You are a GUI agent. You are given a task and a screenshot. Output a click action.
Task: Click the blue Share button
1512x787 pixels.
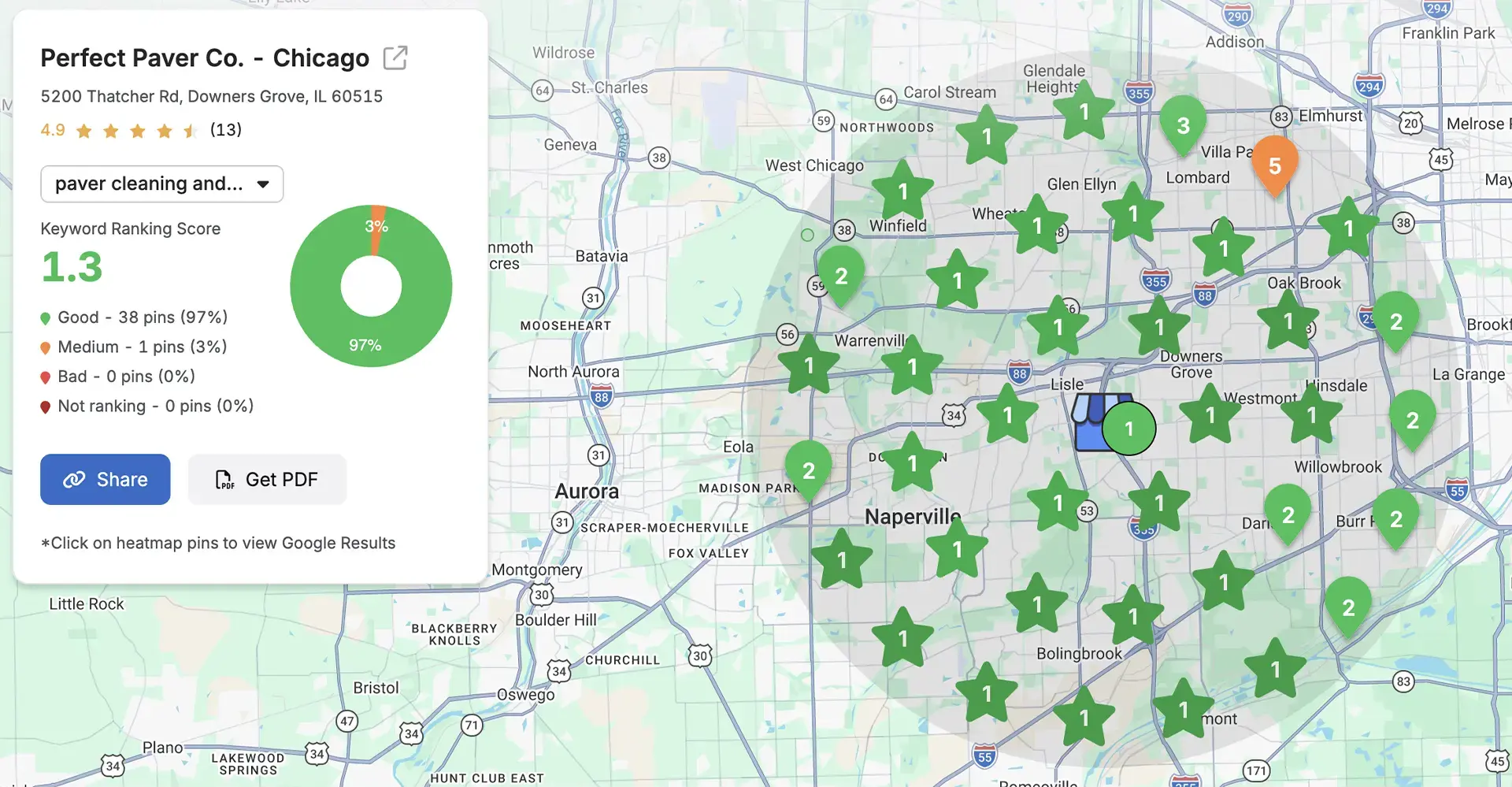[106, 479]
